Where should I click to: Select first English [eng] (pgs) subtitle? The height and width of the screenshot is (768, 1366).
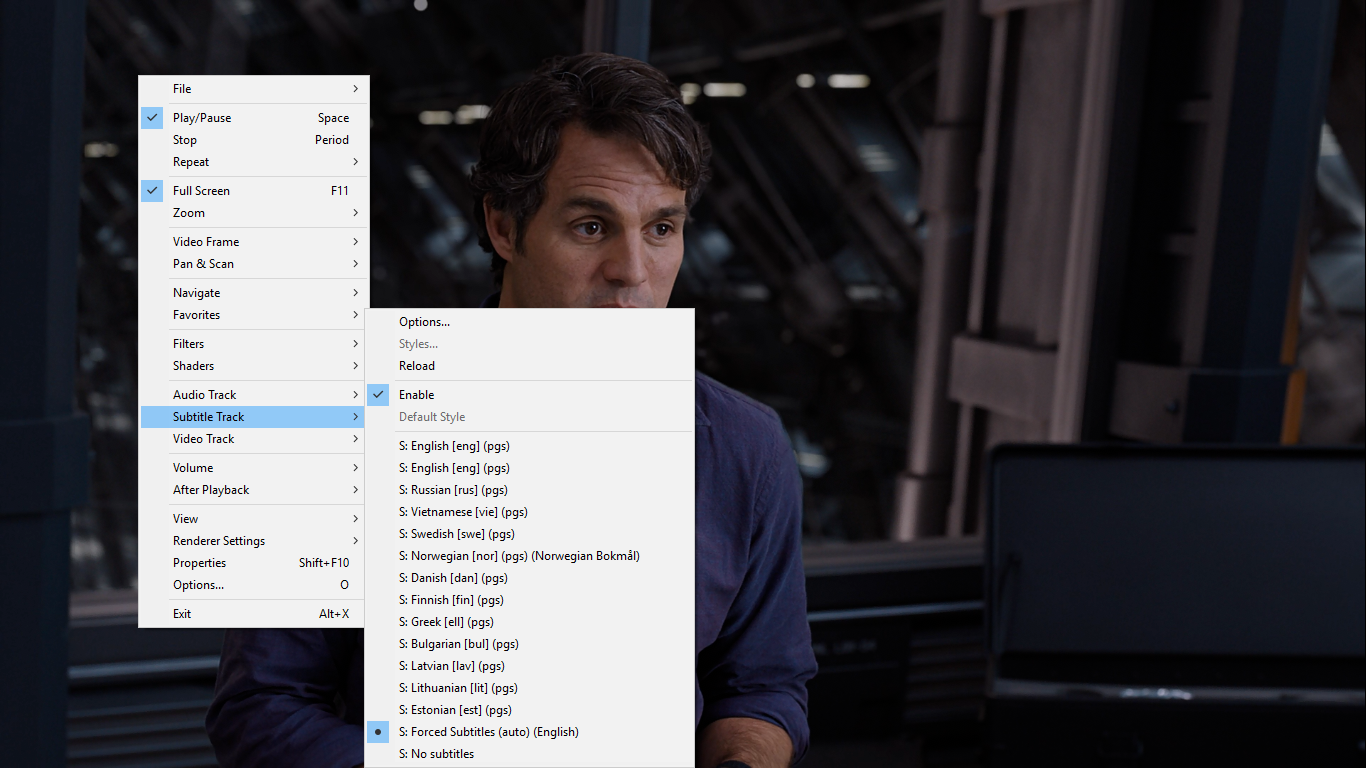[529, 446]
